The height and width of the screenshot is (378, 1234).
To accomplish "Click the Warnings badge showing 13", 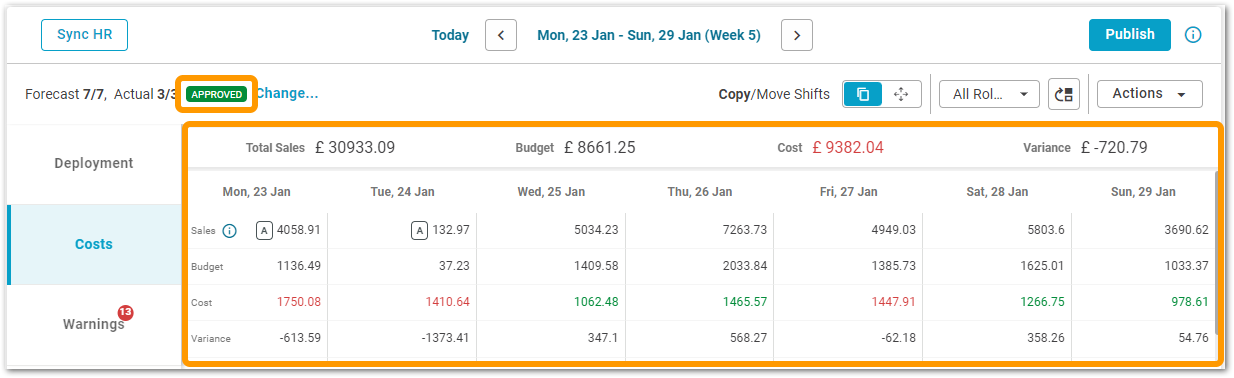I will click(125, 313).
